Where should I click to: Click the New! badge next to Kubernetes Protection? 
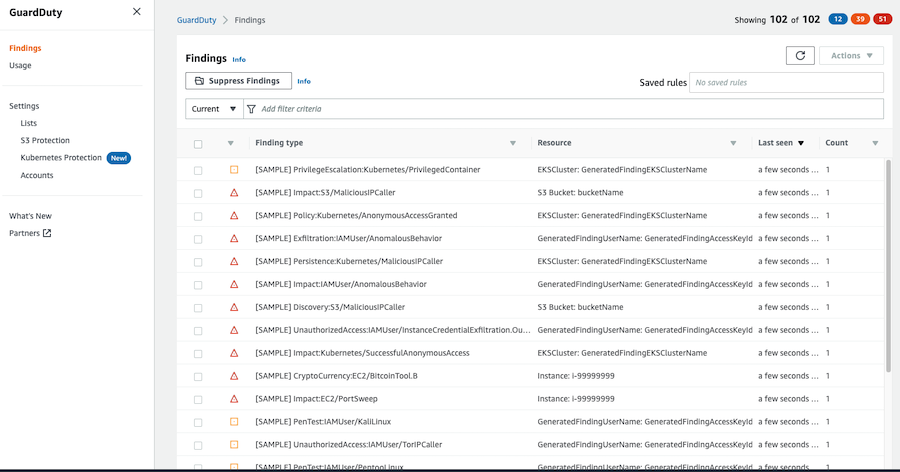[x=119, y=158]
